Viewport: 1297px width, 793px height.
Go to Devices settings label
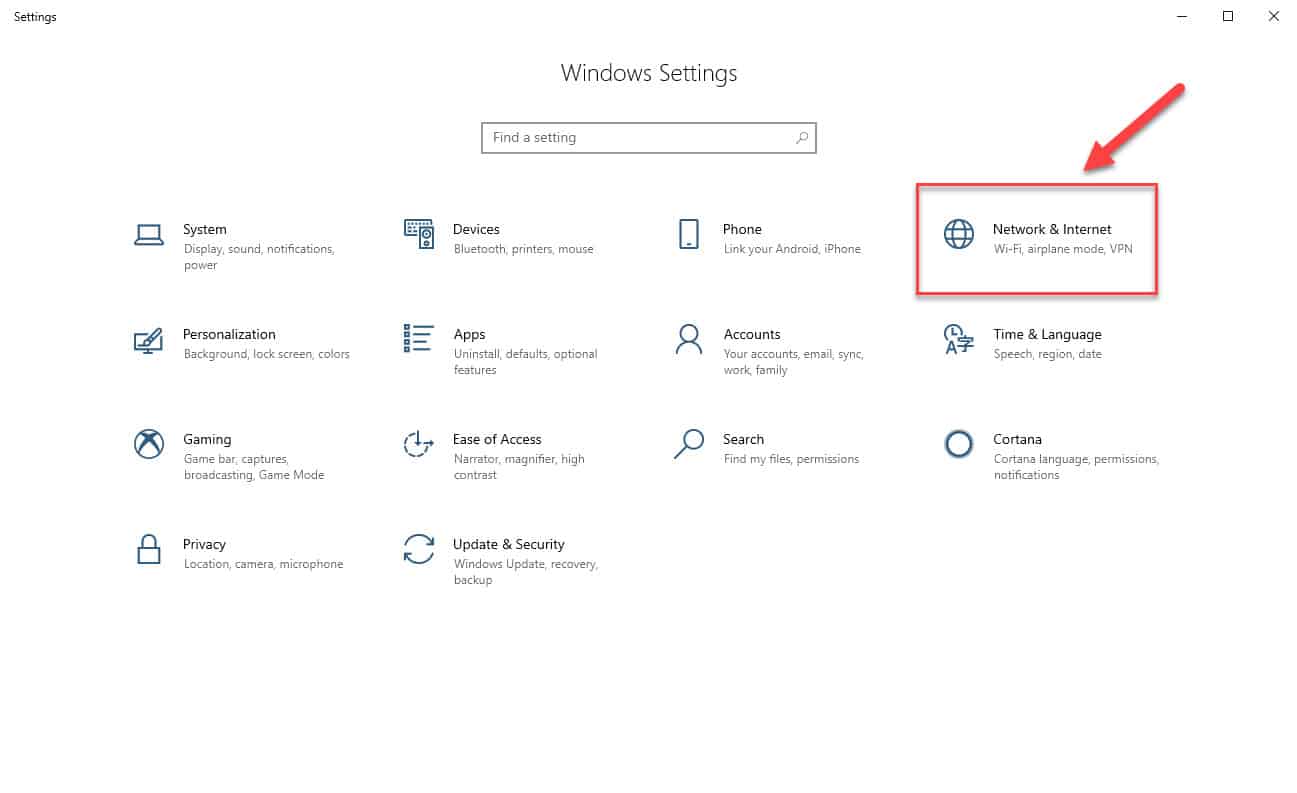tap(476, 229)
